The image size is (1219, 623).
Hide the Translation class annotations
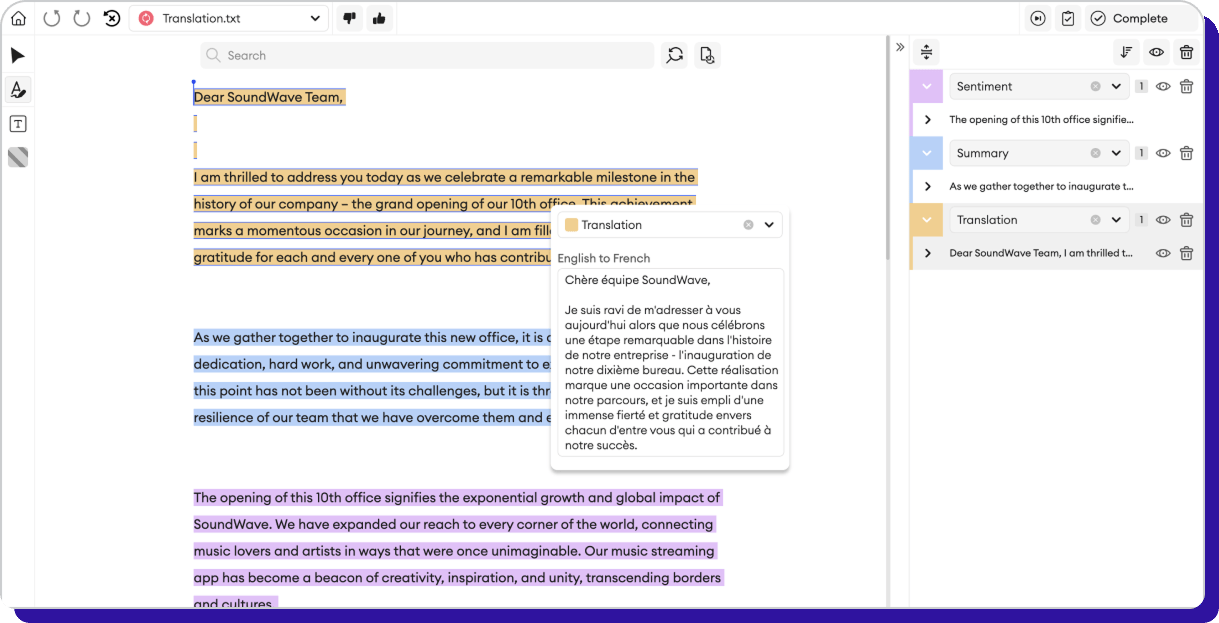pos(1163,220)
